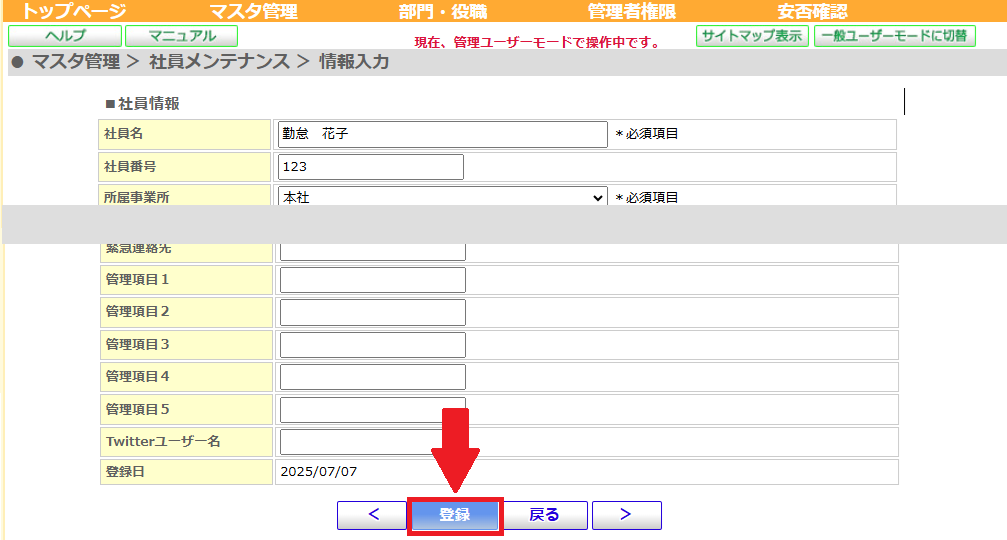The width and height of the screenshot is (1007, 540).
Task: Click the 戻る back button
Action: pyautogui.click(x=544, y=515)
